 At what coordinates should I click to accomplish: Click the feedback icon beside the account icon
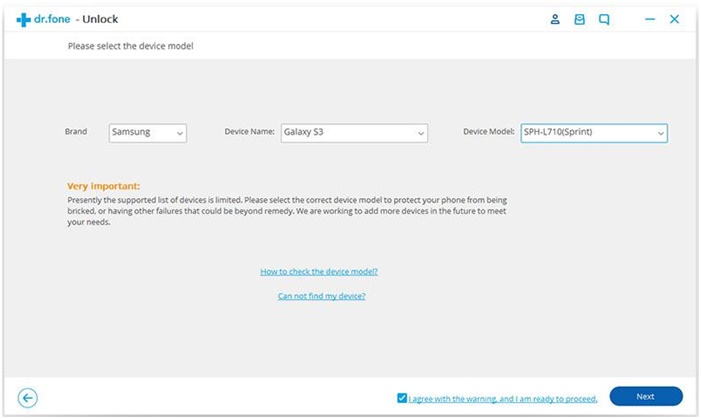579,19
